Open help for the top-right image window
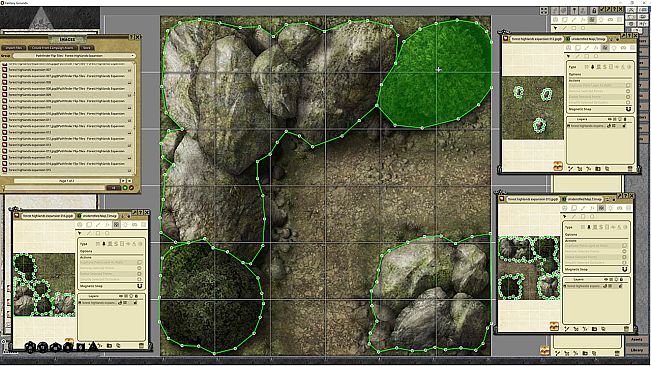Screen dimensions: 651x366 point(629,36)
